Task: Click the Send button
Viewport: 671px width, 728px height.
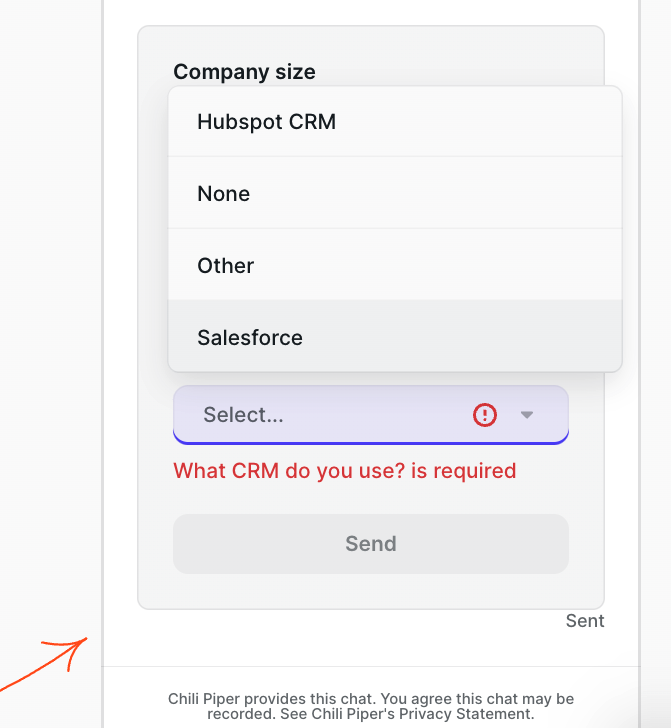Action: tap(371, 544)
